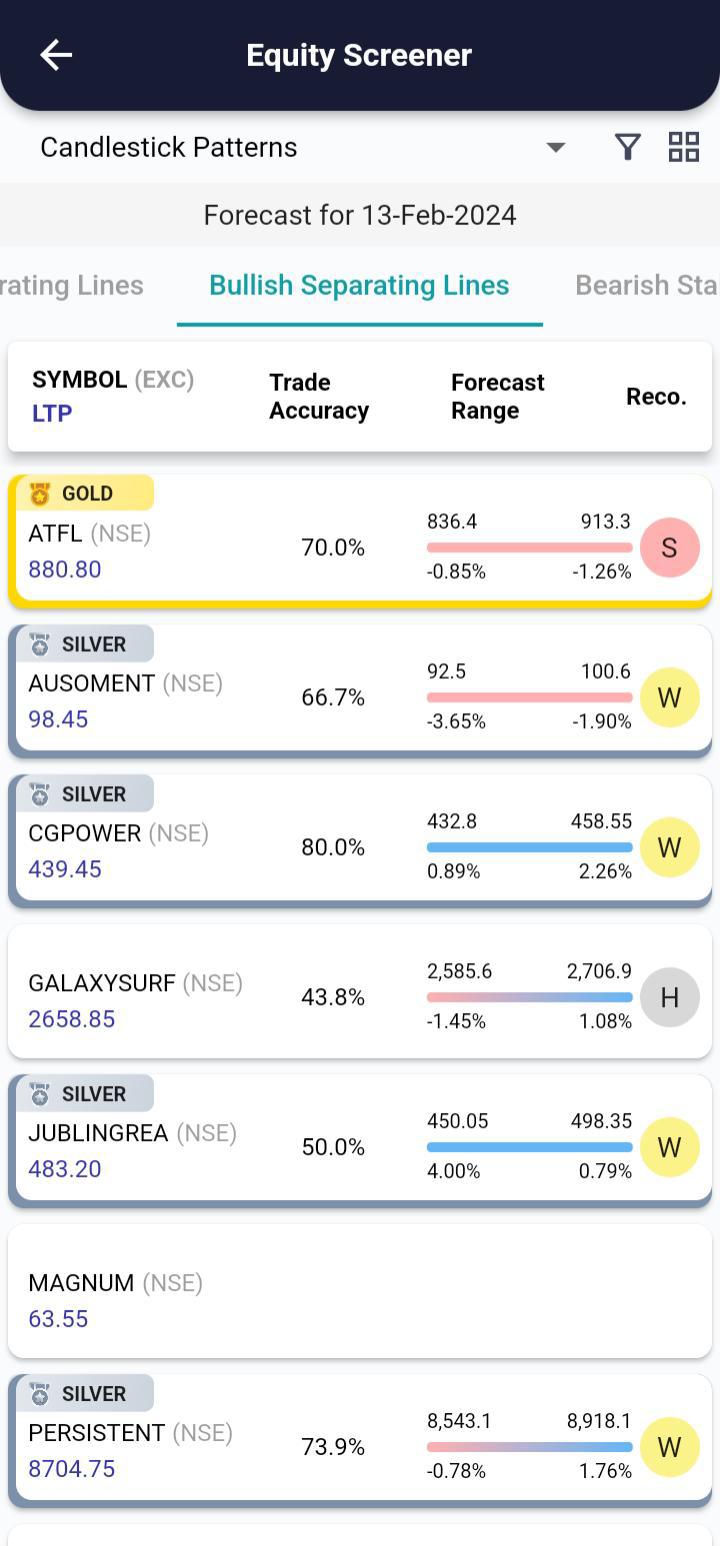Image resolution: width=720 pixels, height=1546 pixels.
Task: Tap the W recommendation badge for AUSOMENT
Action: coord(669,697)
